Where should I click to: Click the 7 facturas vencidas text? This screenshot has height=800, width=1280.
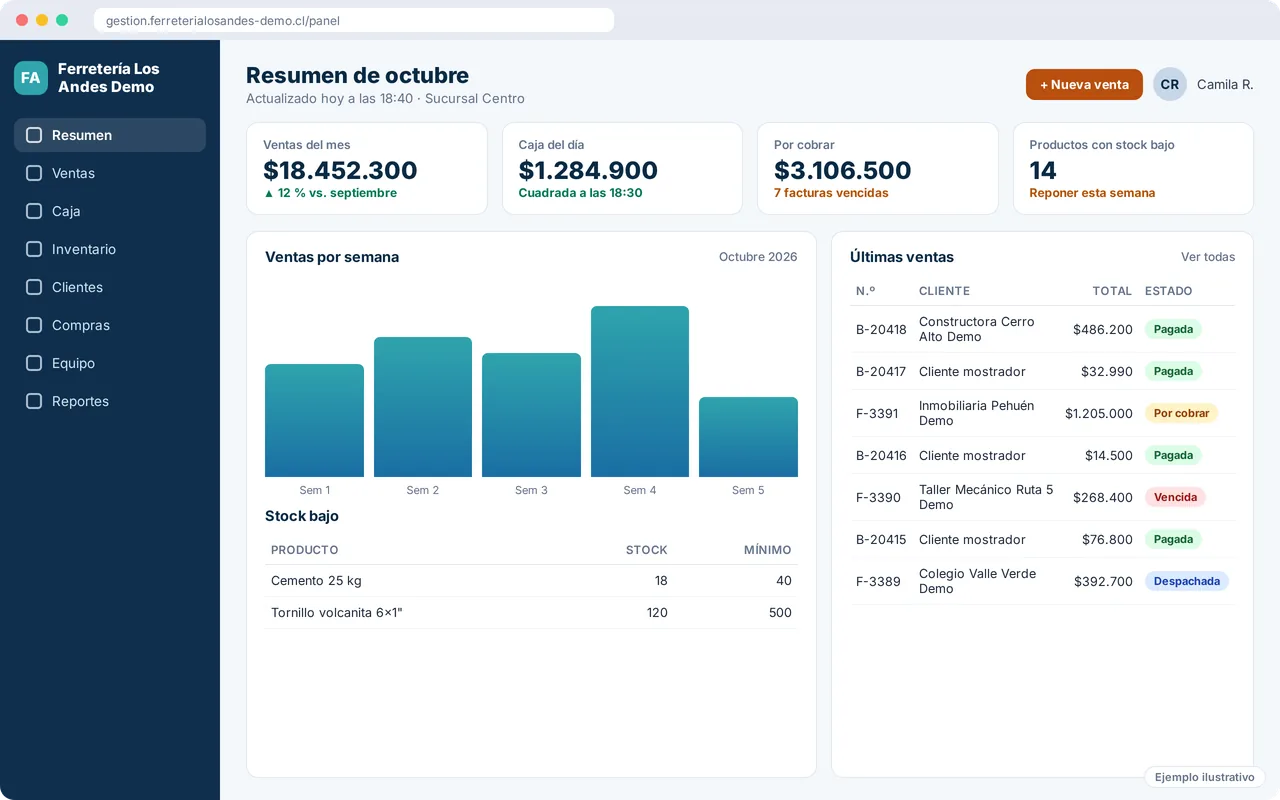point(831,193)
